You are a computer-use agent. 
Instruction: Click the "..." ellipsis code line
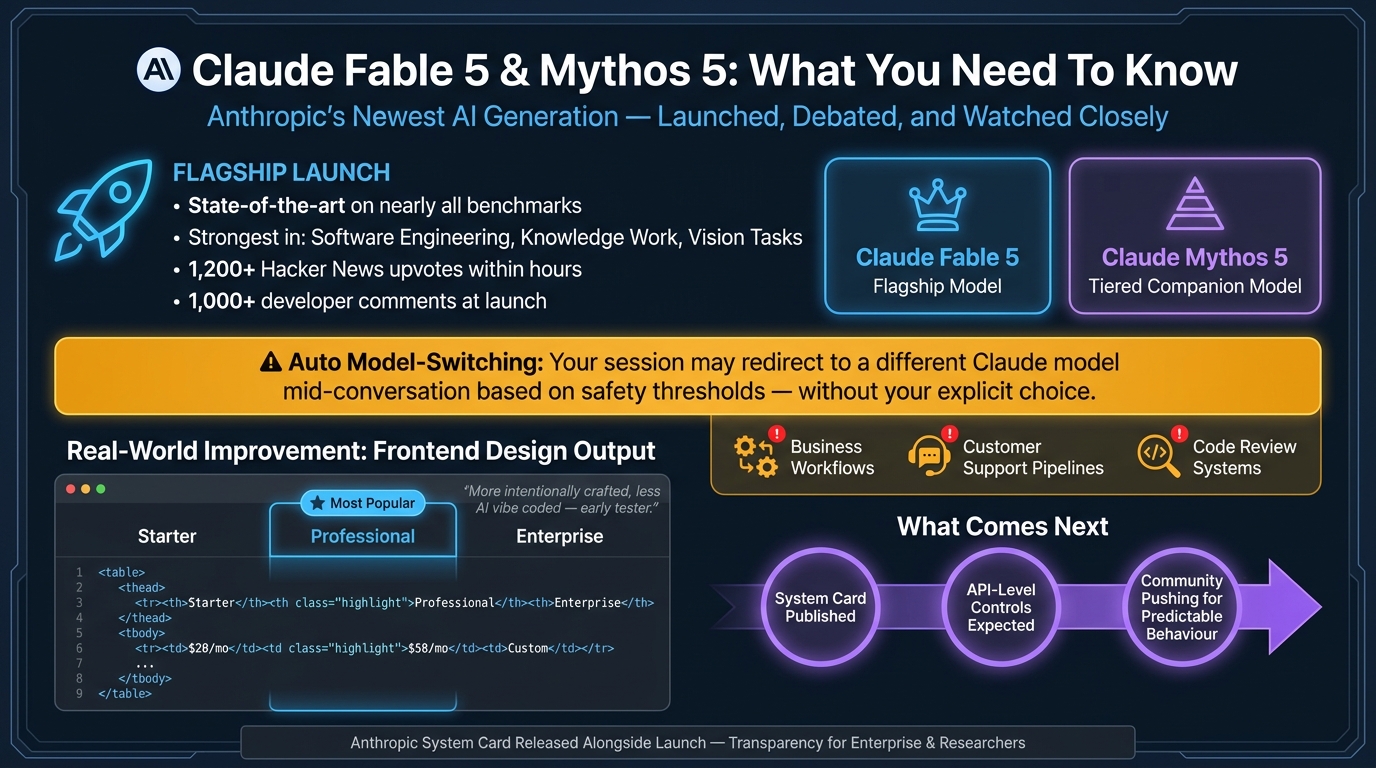145,663
